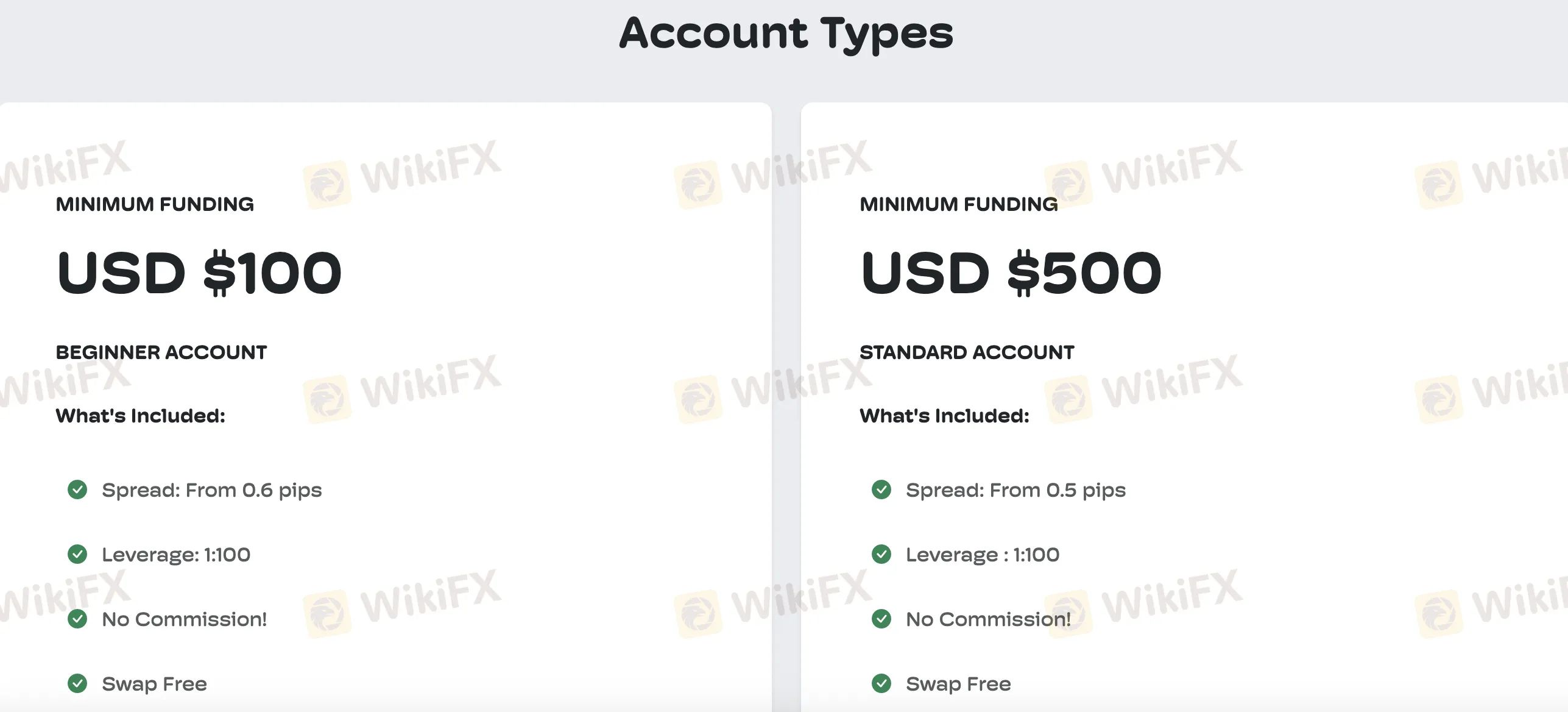Click 'What's Included:' in the Standard card
This screenshot has height=712, width=1568.
point(944,416)
